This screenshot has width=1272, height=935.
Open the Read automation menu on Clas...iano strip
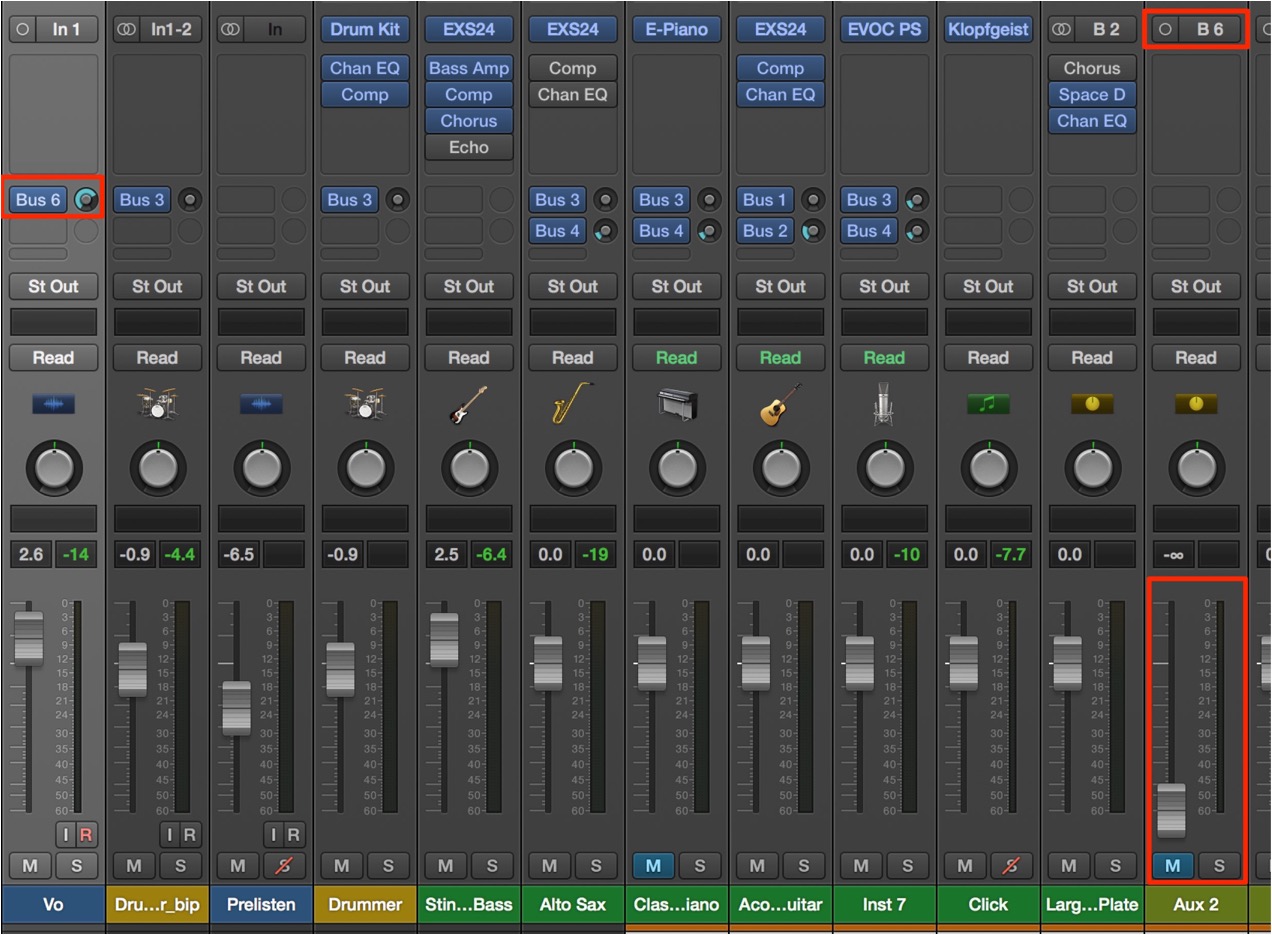(x=677, y=358)
